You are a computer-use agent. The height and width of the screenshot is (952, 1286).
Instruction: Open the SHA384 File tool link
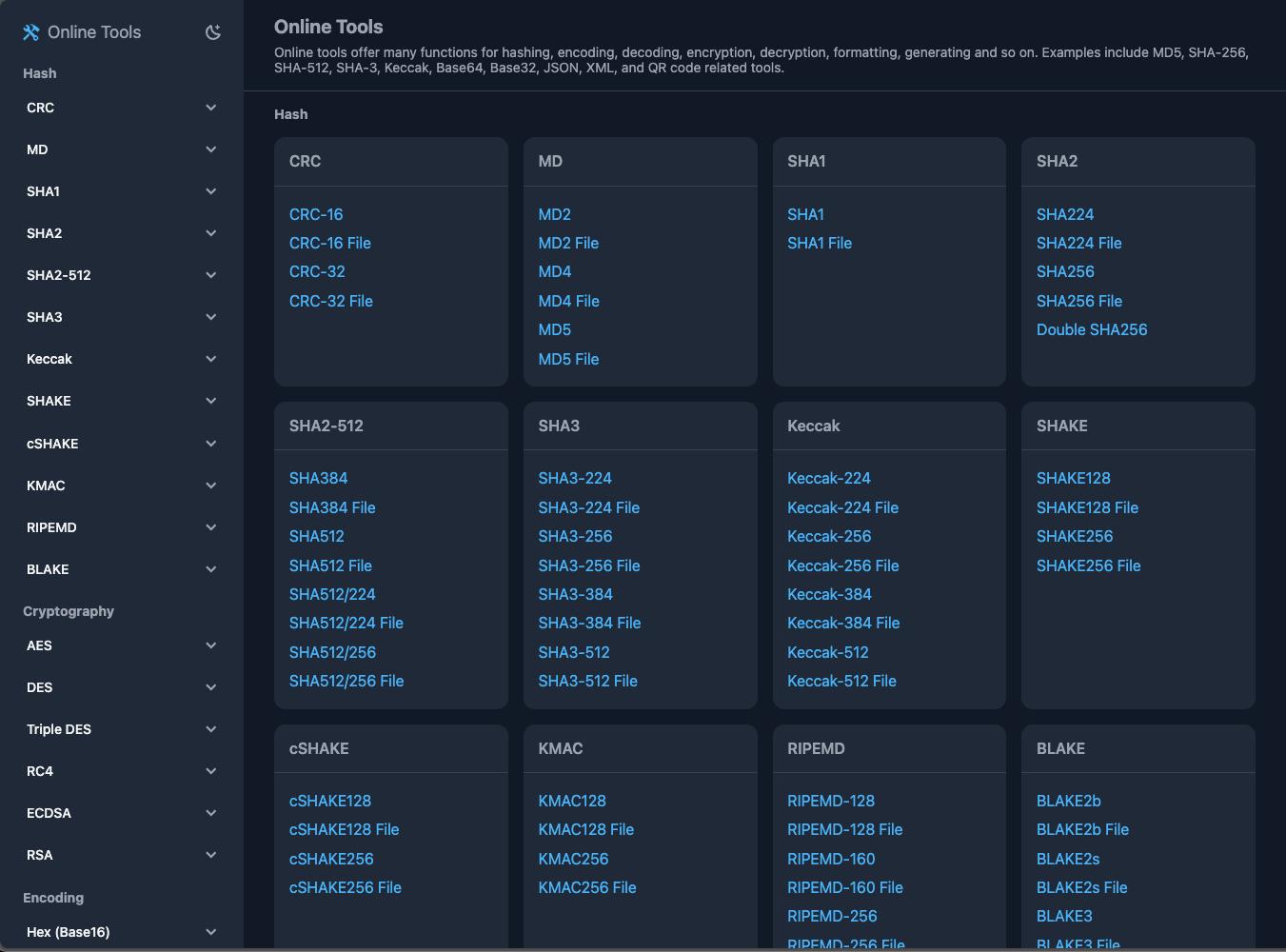[x=332, y=507]
